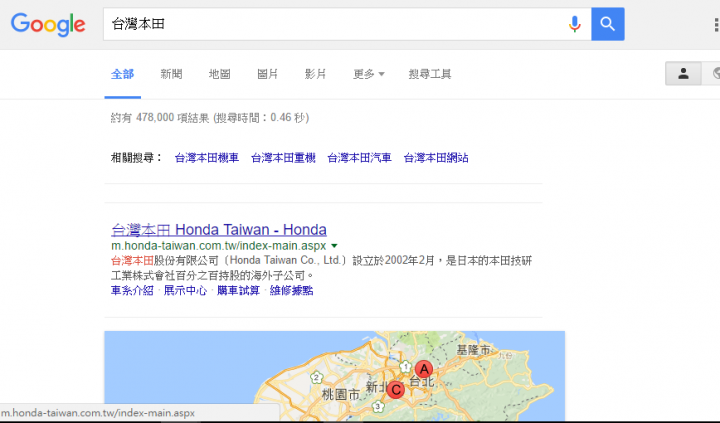720x423 pixels.
Task: Select the 全部 tab
Action: point(123,74)
